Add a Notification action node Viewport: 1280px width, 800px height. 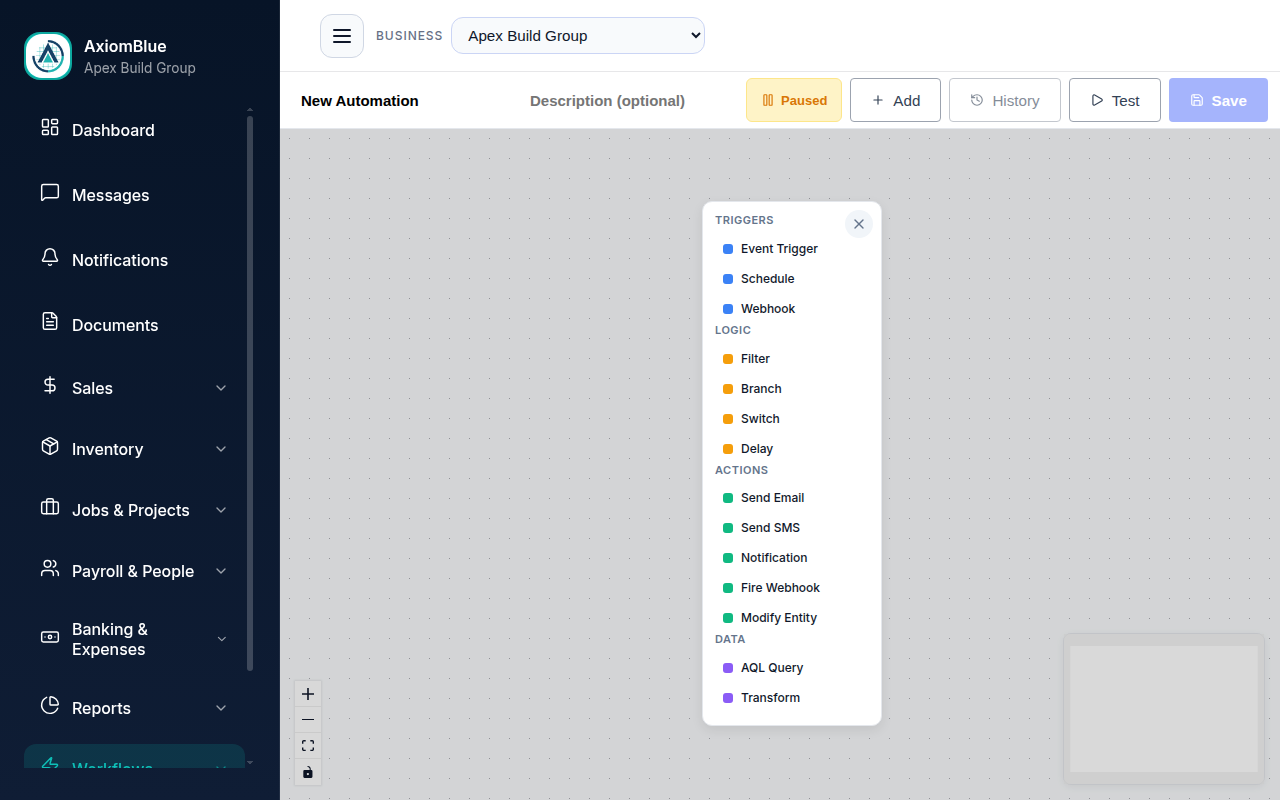tap(792, 558)
